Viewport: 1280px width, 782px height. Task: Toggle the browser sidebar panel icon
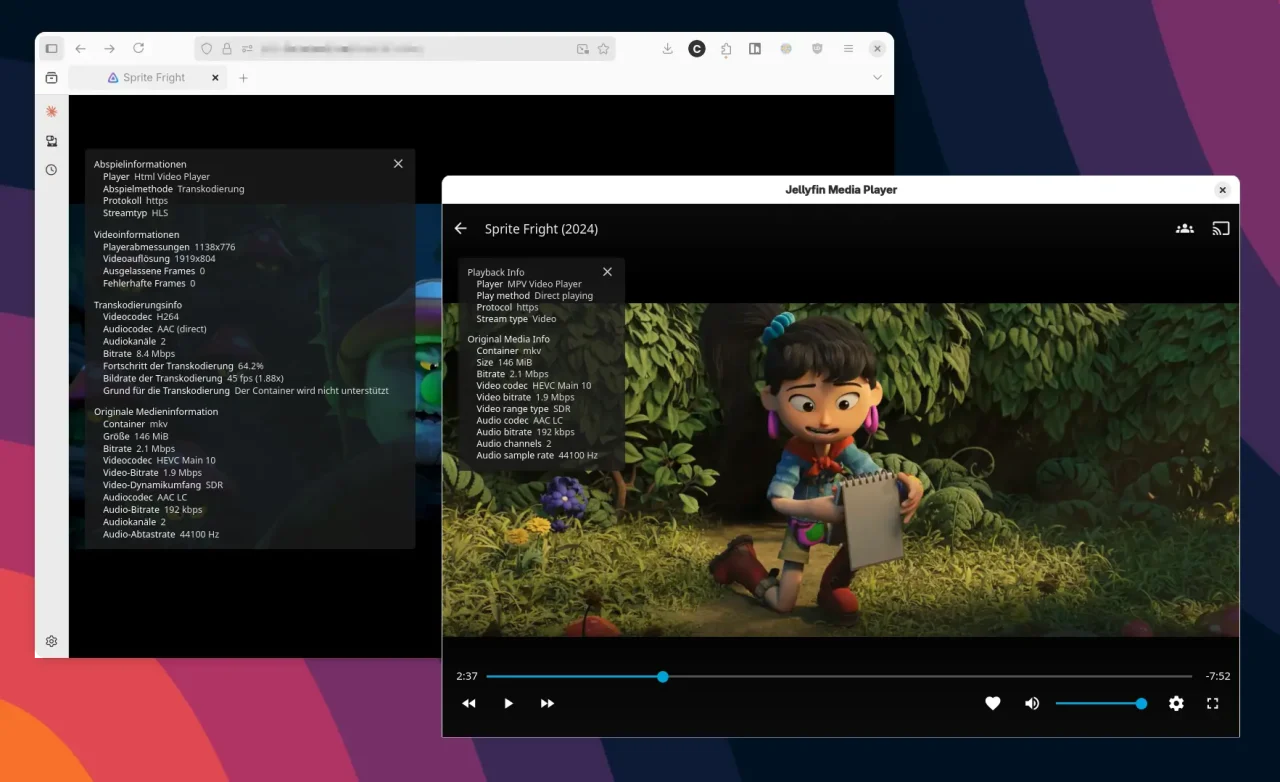pos(755,48)
